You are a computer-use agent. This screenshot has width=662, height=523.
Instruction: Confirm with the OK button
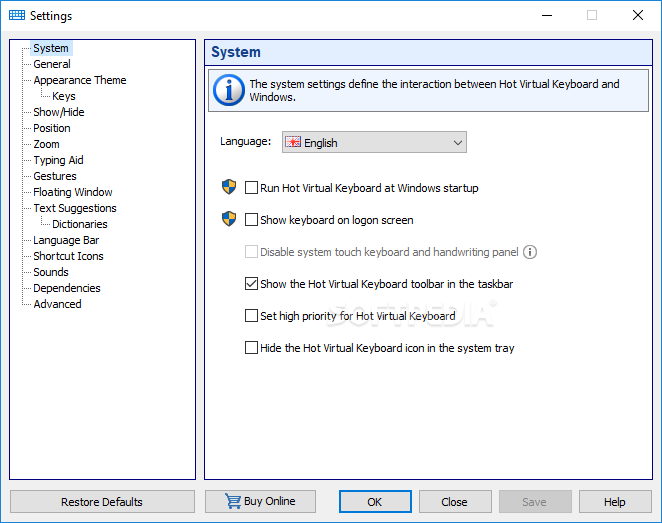pyautogui.click(x=375, y=501)
